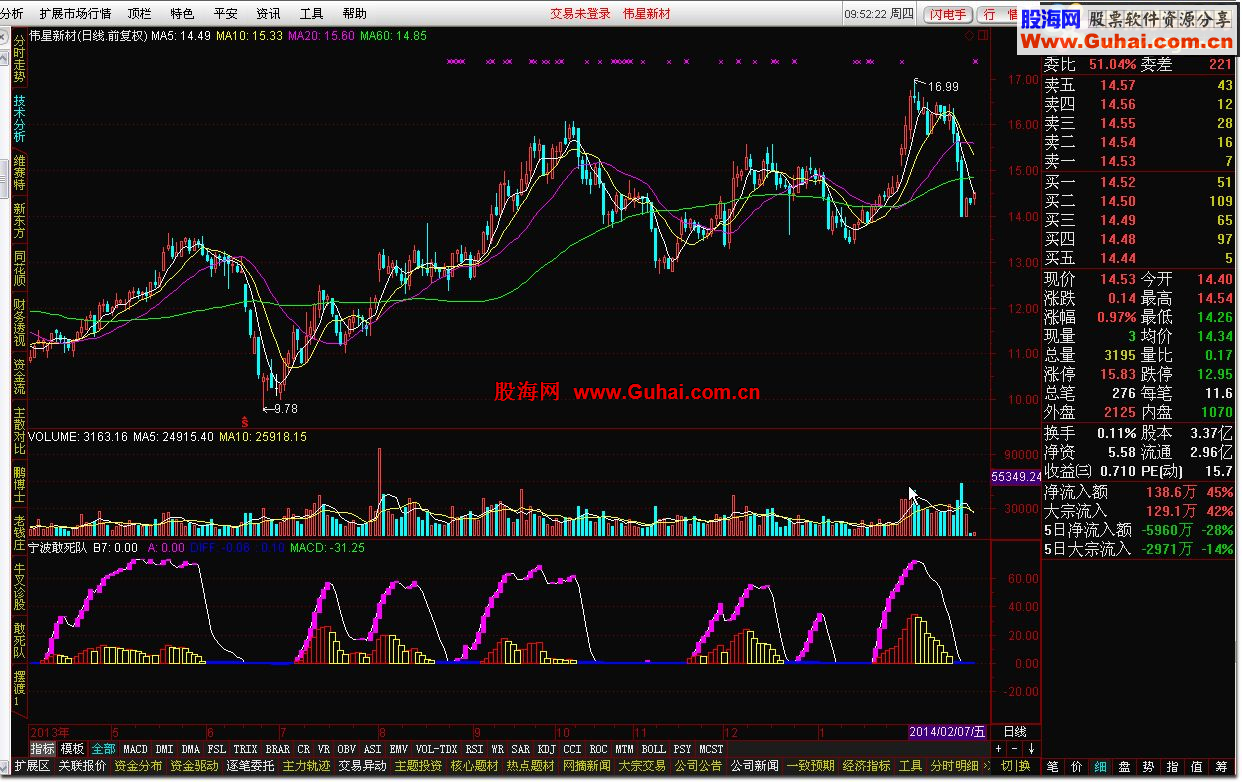Image resolution: width=1242 pixels, height=782 pixels.
Task: Click the 交易未登录 link
Action: 580,14
